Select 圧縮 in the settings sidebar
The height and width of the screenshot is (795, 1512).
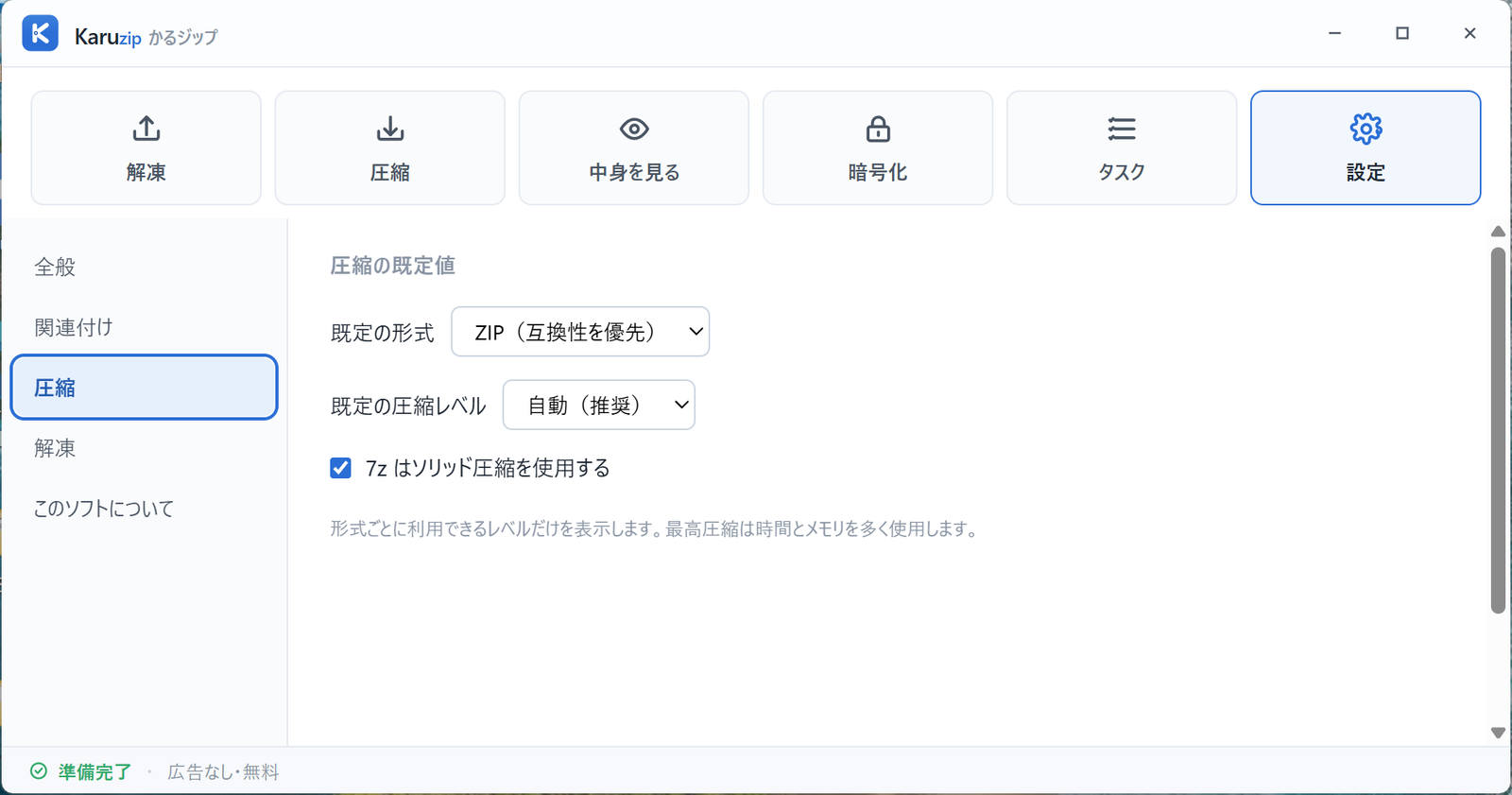[144, 388]
